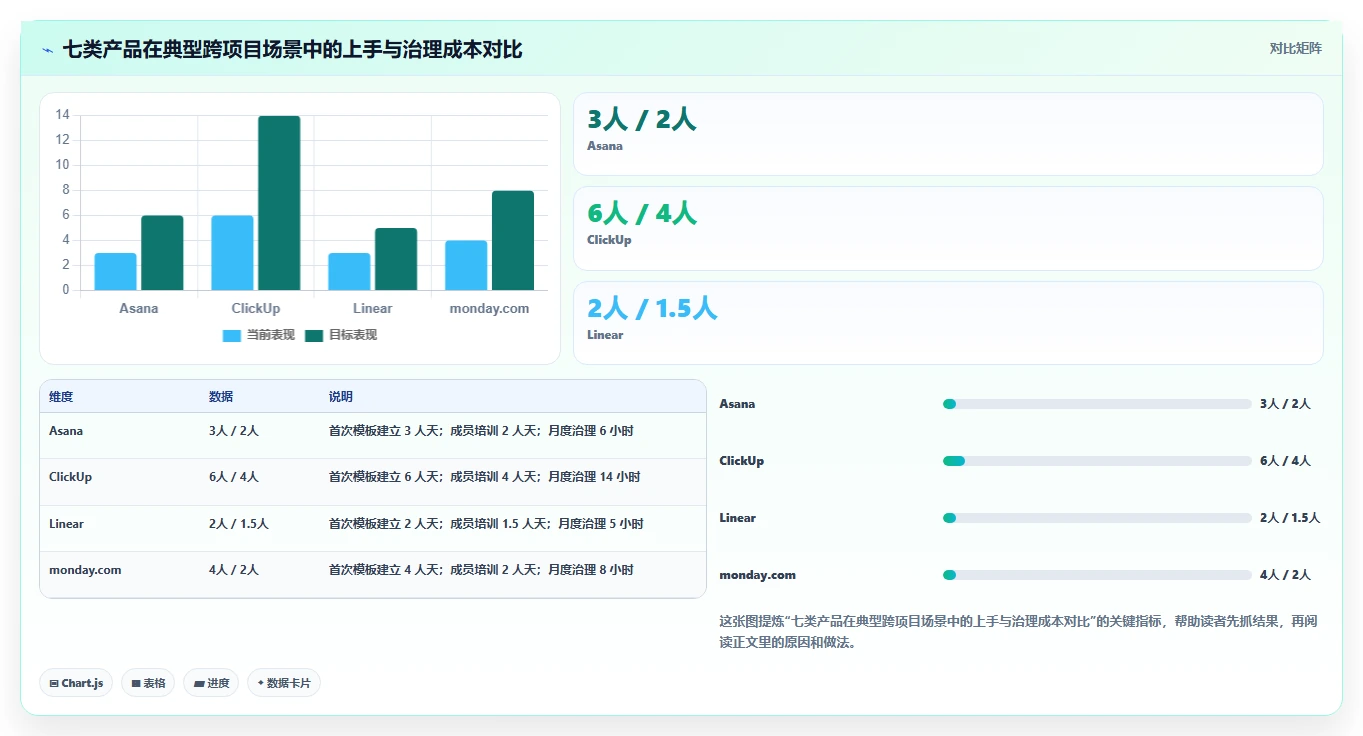Click the Linear progress bar
Viewport: 1363px width, 736px height.
1097,518
